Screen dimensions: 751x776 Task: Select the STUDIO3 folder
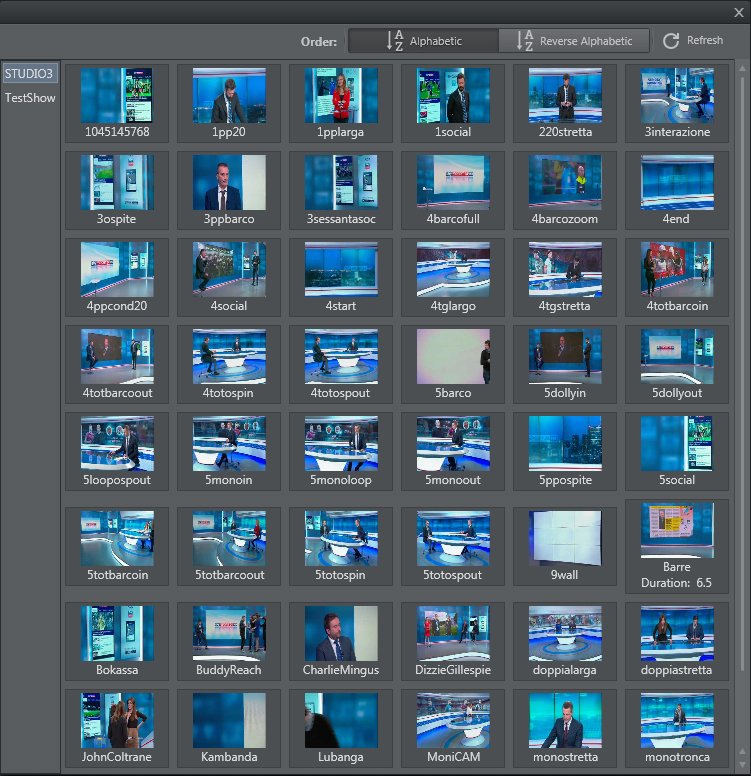point(29,73)
